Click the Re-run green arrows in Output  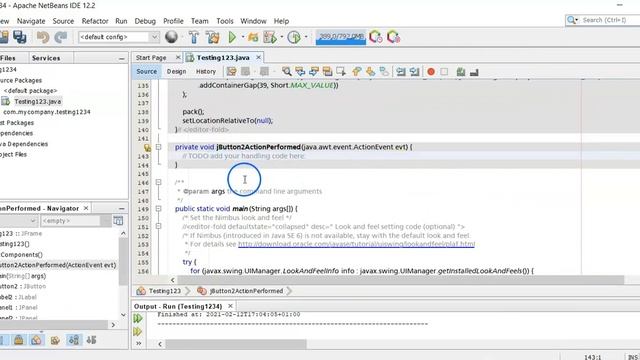tap(138, 318)
